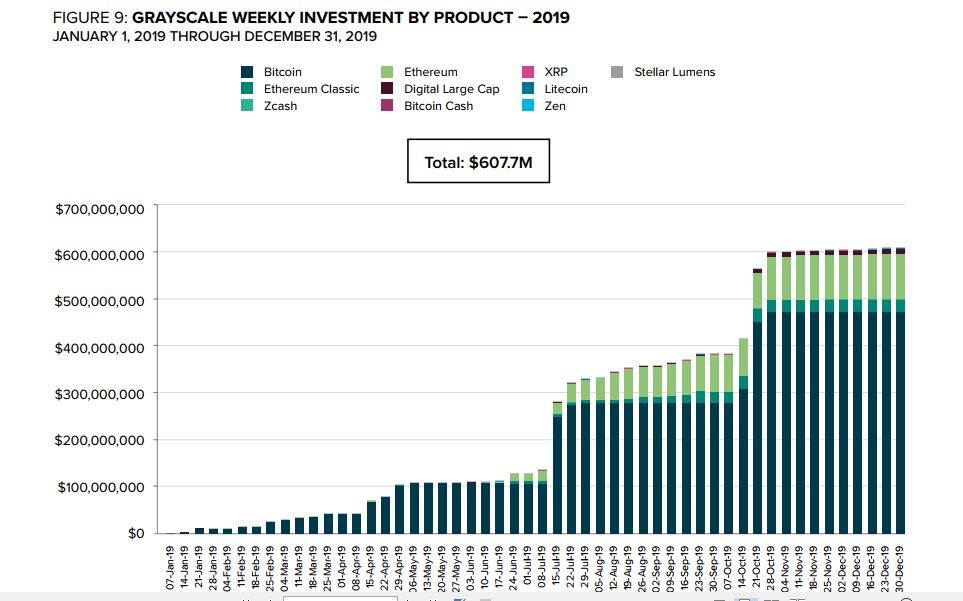
Task: Click the Total: $607.7M box
Action: pyautogui.click(x=478, y=162)
